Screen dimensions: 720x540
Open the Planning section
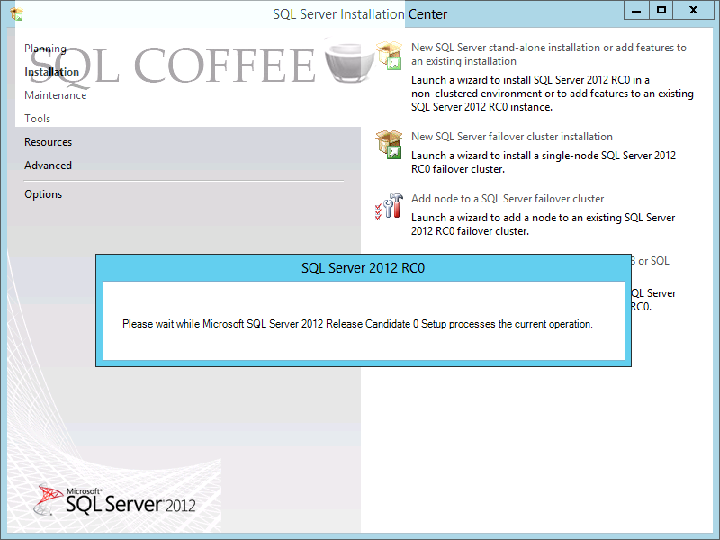click(45, 49)
